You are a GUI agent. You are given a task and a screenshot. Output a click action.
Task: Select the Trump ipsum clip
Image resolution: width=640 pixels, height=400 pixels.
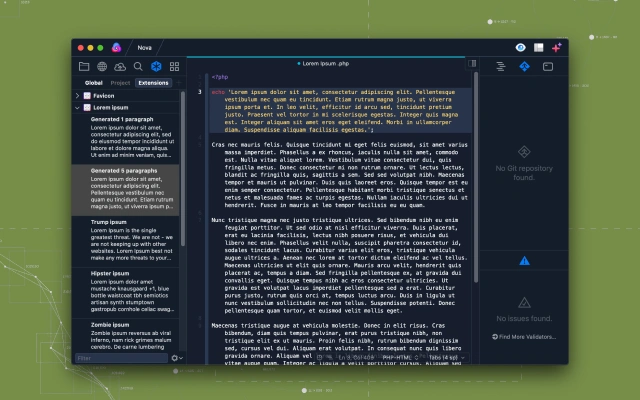tap(126, 241)
